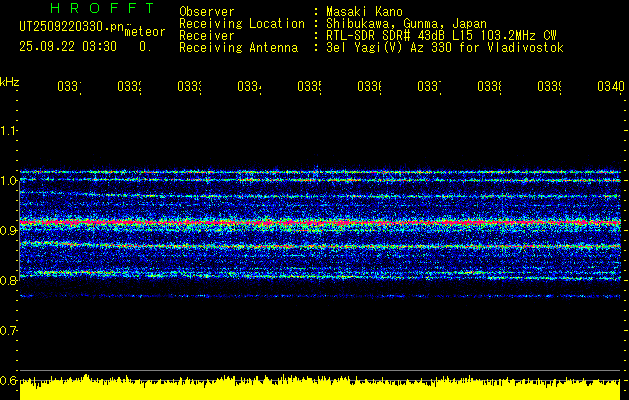Click the yellow signal level graph at bottom
The image size is (629, 400).
pyautogui.click(x=320, y=388)
